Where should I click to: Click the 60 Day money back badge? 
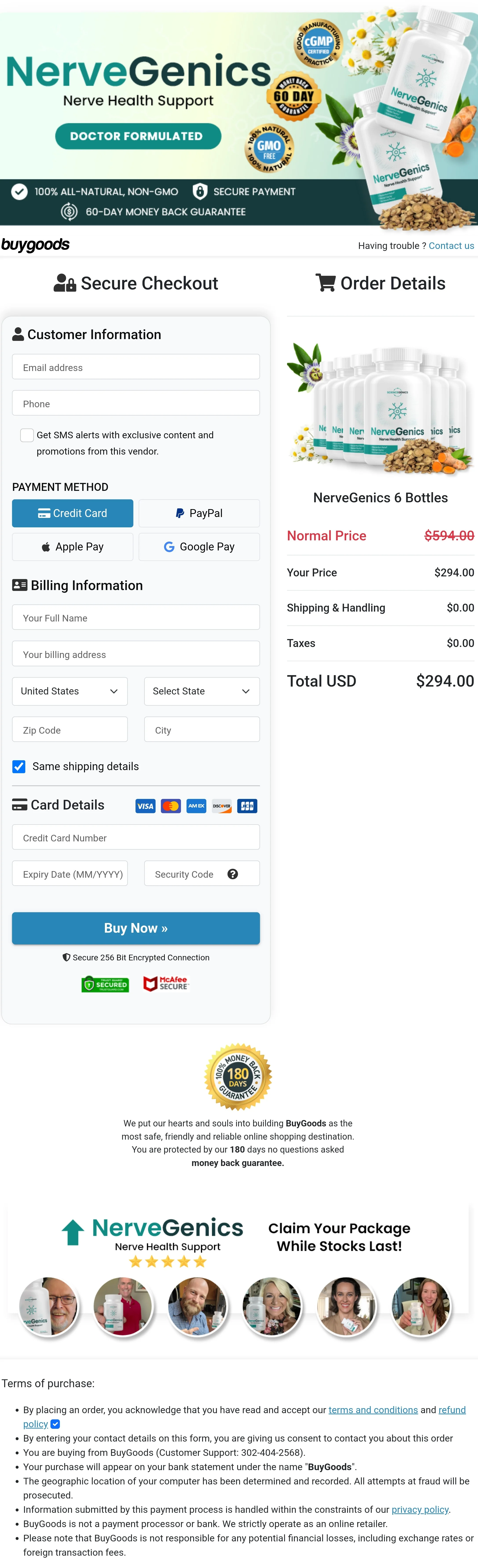[294, 96]
